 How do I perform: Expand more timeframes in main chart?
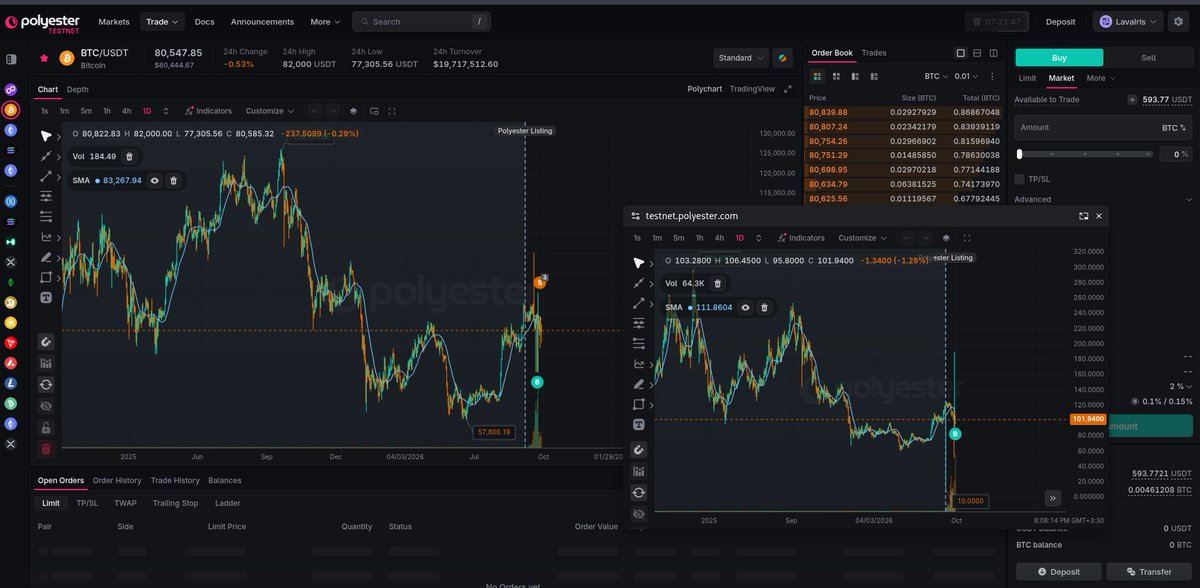pyautogui.click(x=166, y=111)
